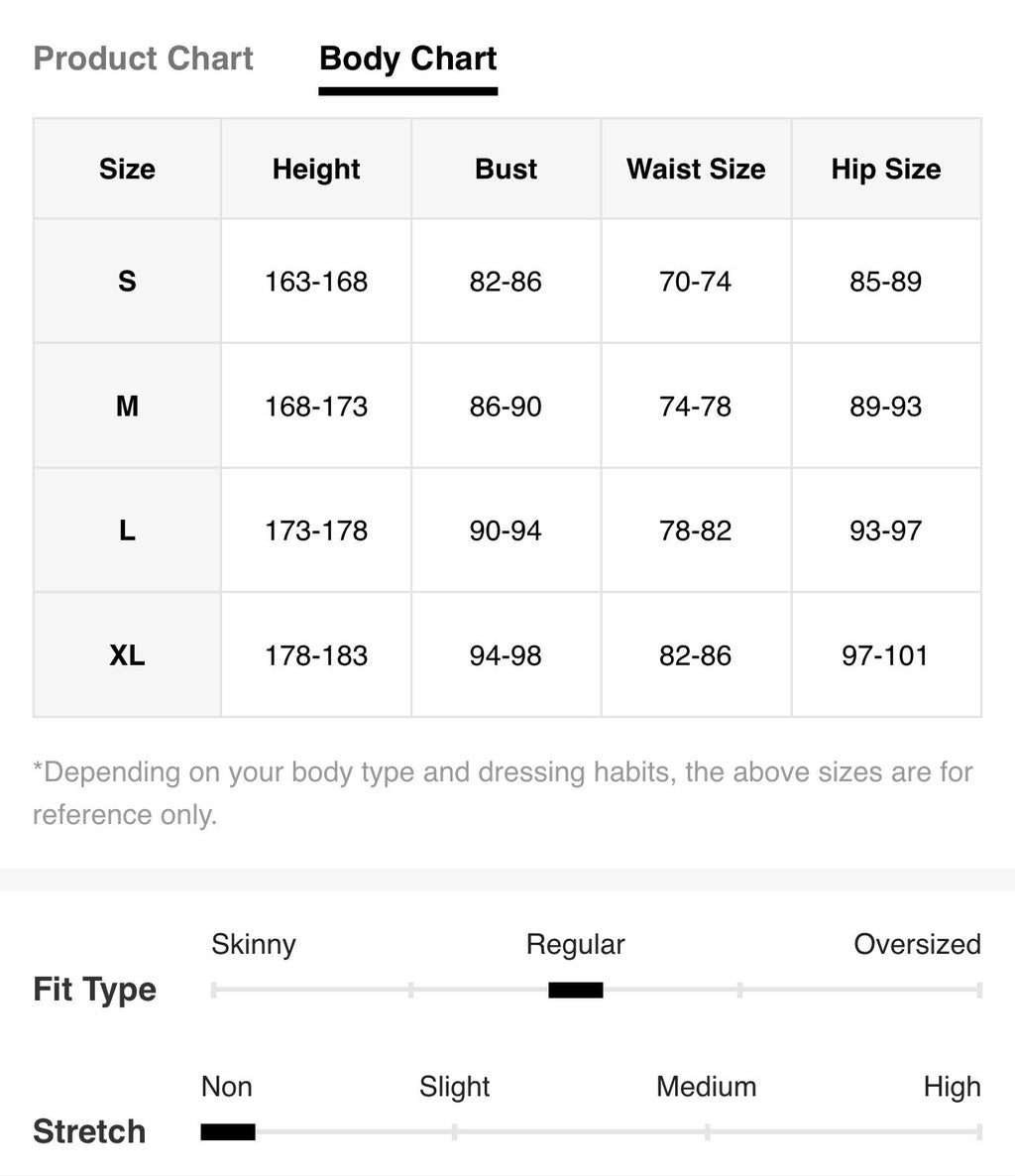Viewport: 1015px width, 1176px height.
Task: Click the Medium stretch label
Action: [x=706, y=1087]
